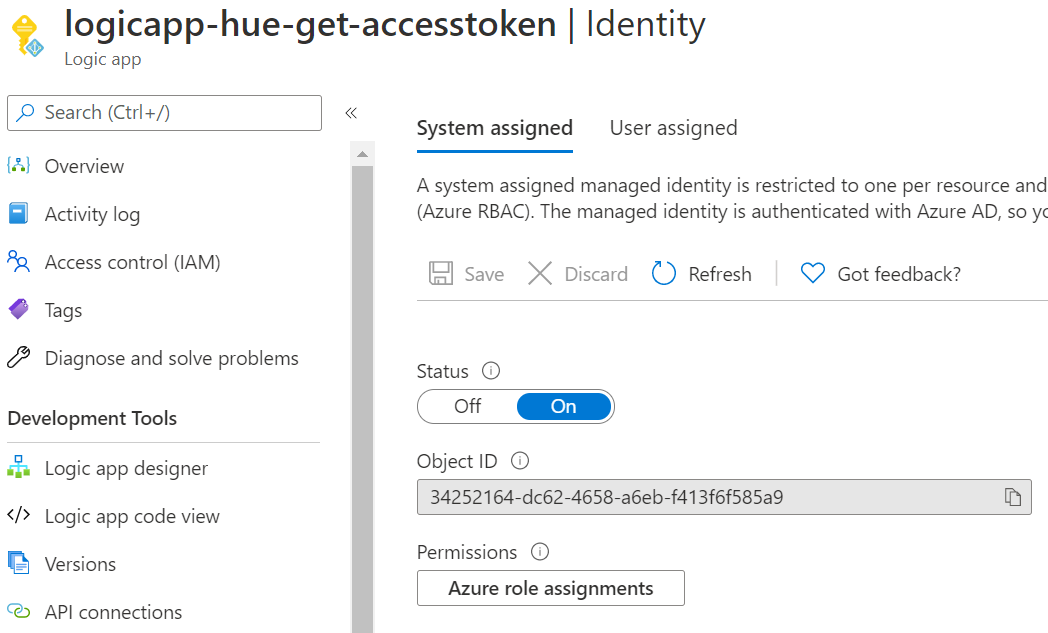The image size is (1048, 633).
Task: Click the Logic app designer icon
Action: point(19,467)
